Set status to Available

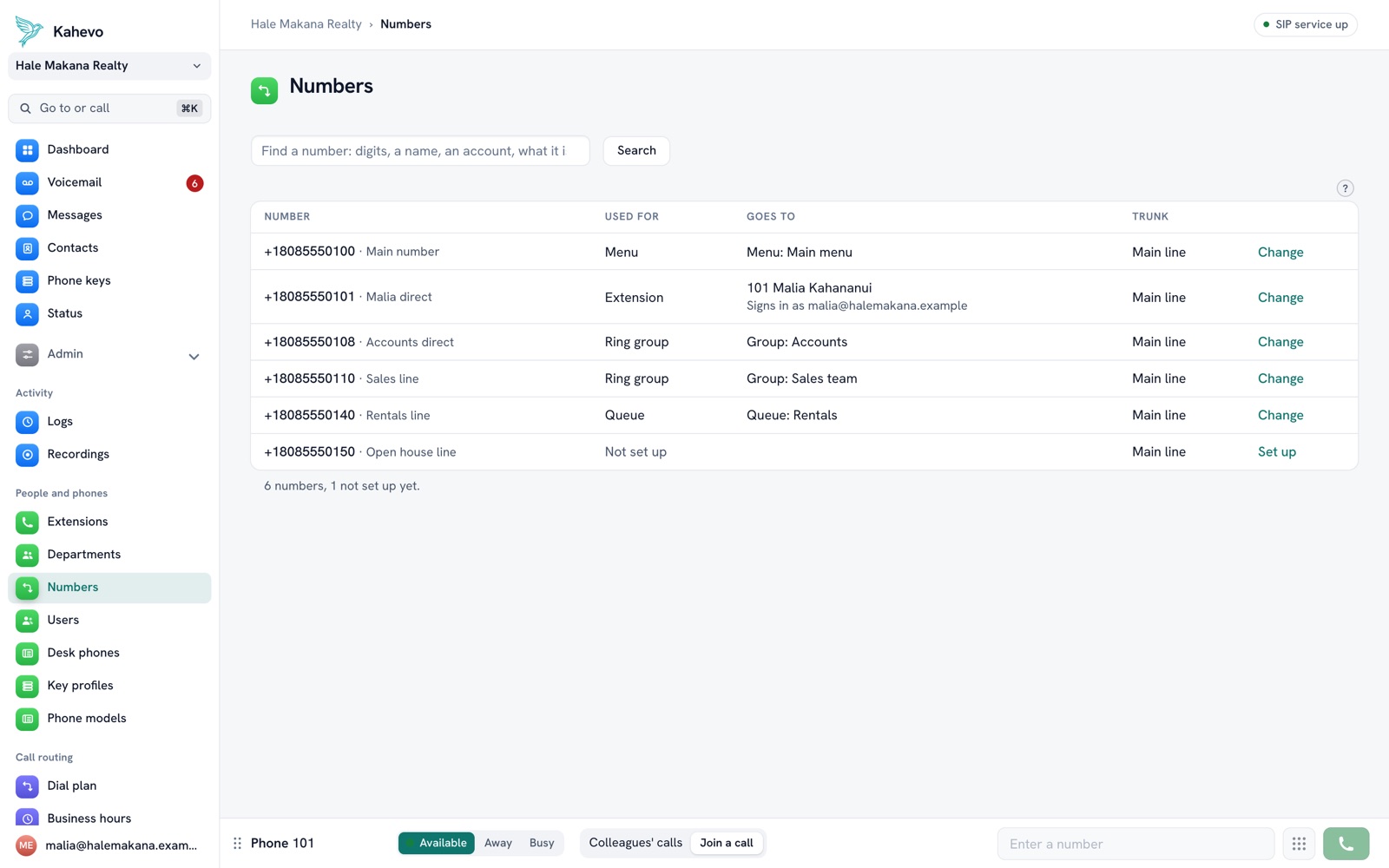click(x=437, y=843)
